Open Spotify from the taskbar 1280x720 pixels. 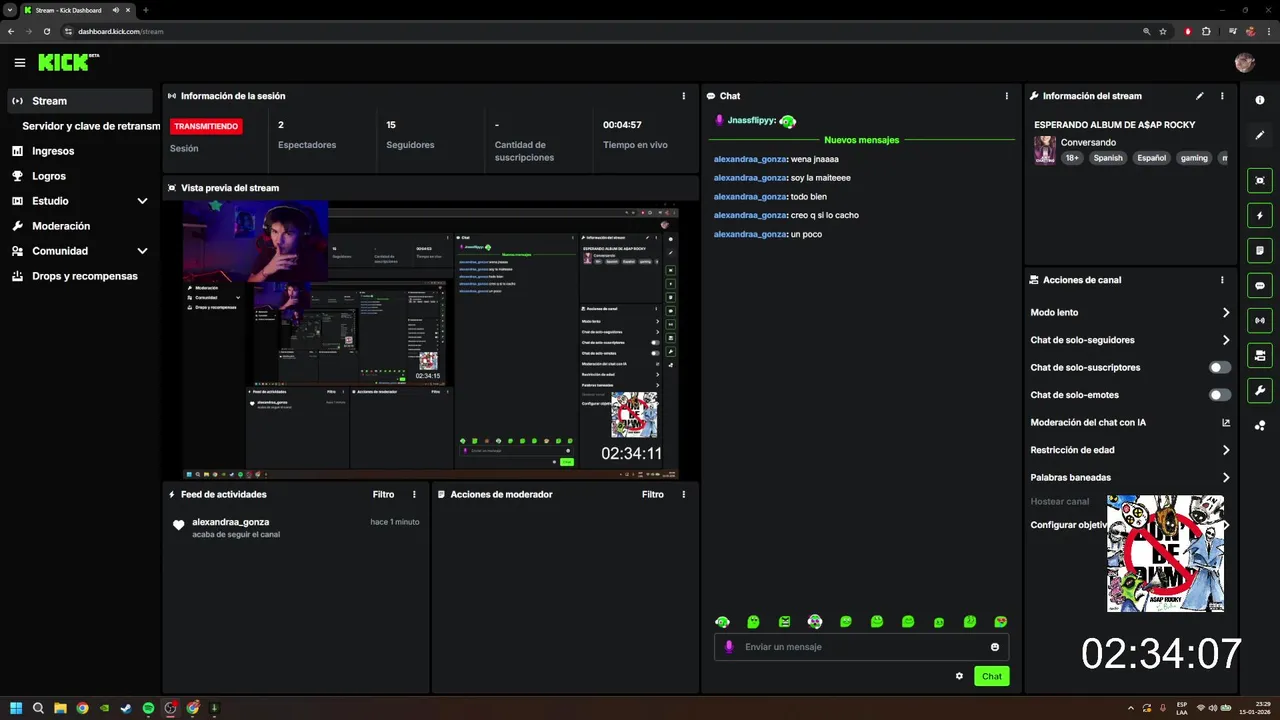tap(148, 708)
